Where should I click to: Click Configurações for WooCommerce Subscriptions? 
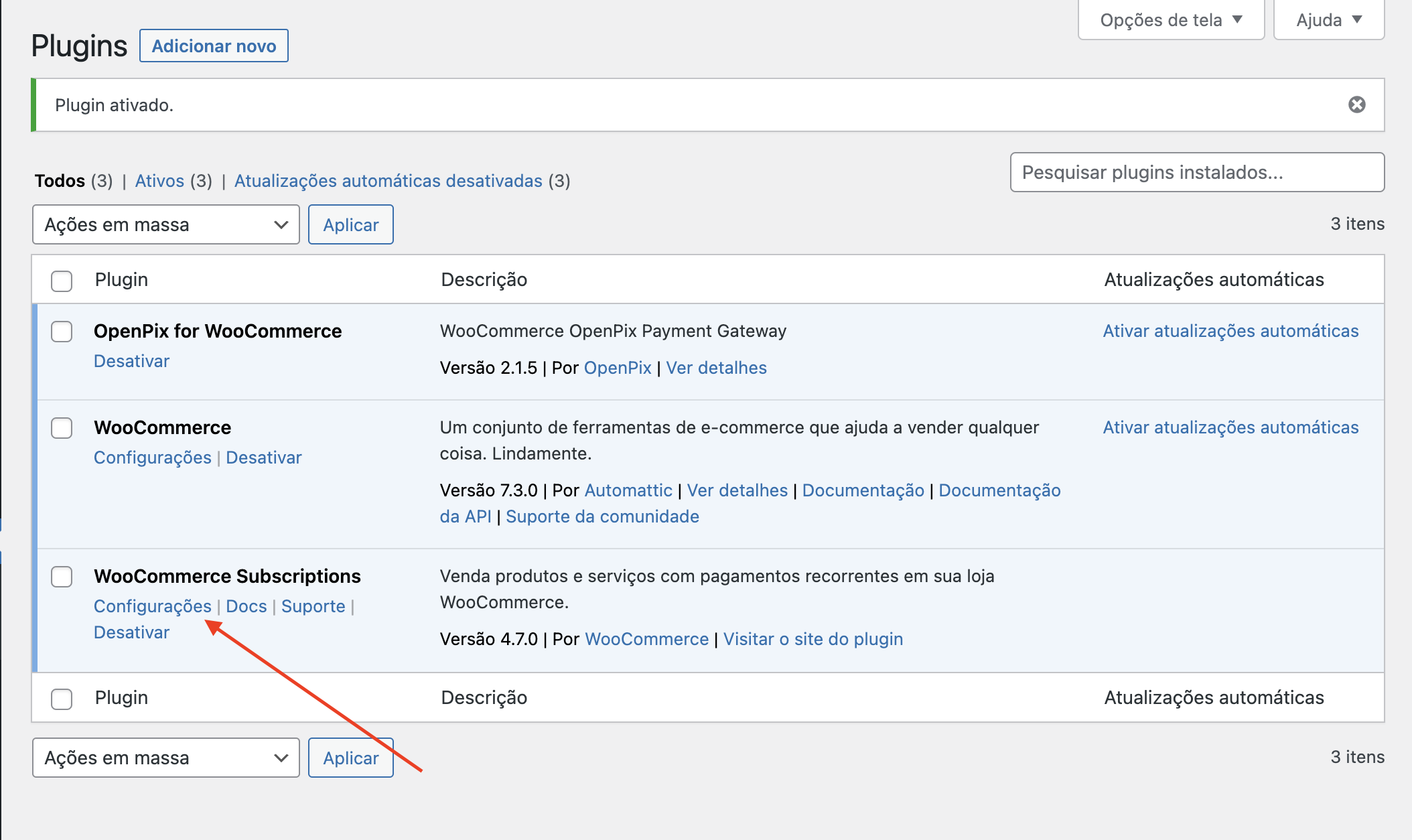point(151,605)
